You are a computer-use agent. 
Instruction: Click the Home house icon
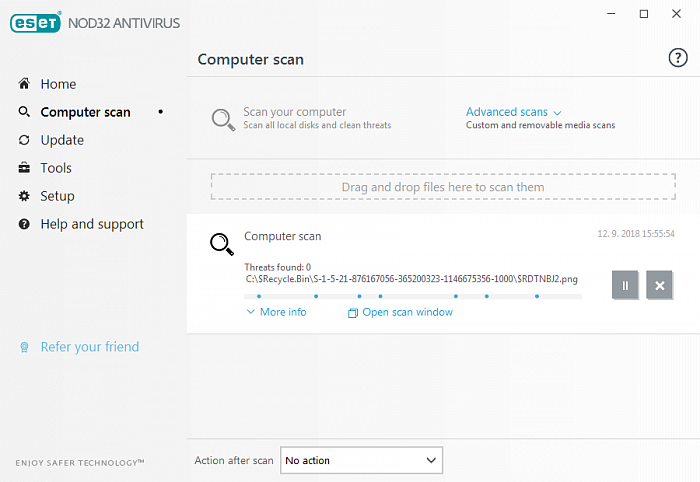click(24, 83)
